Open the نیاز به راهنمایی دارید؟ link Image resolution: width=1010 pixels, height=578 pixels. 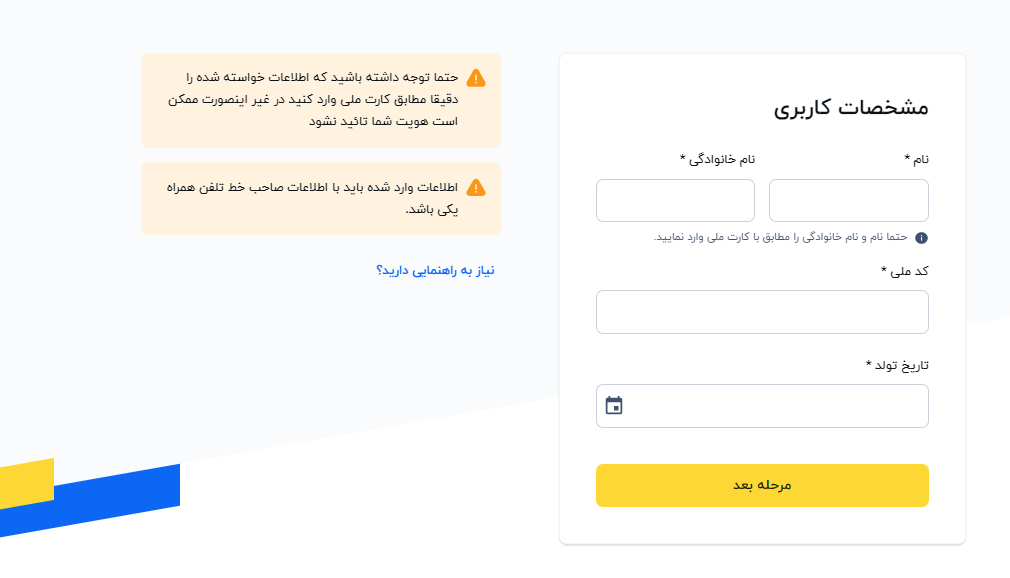pos(435,270)
